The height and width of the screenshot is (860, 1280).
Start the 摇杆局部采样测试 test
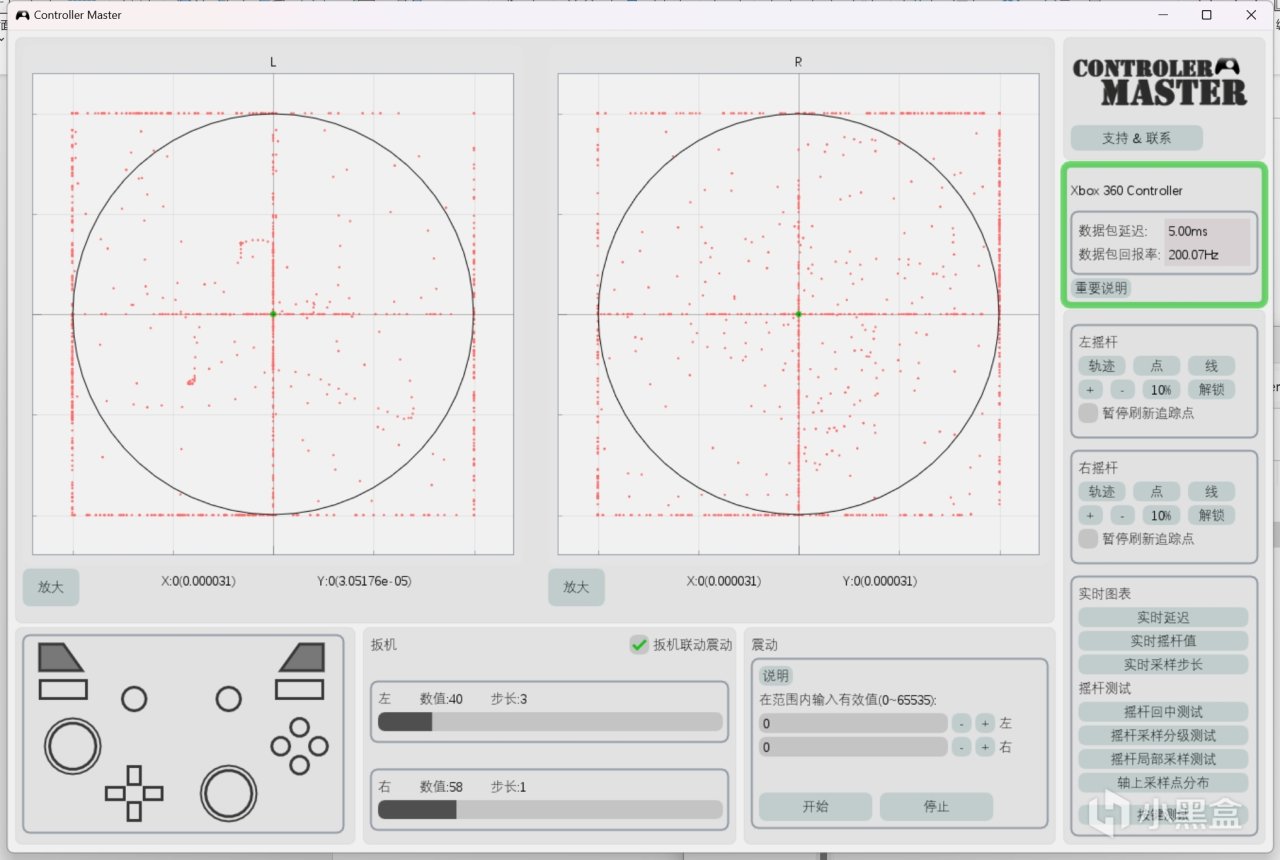click(x=1163, y=759)
